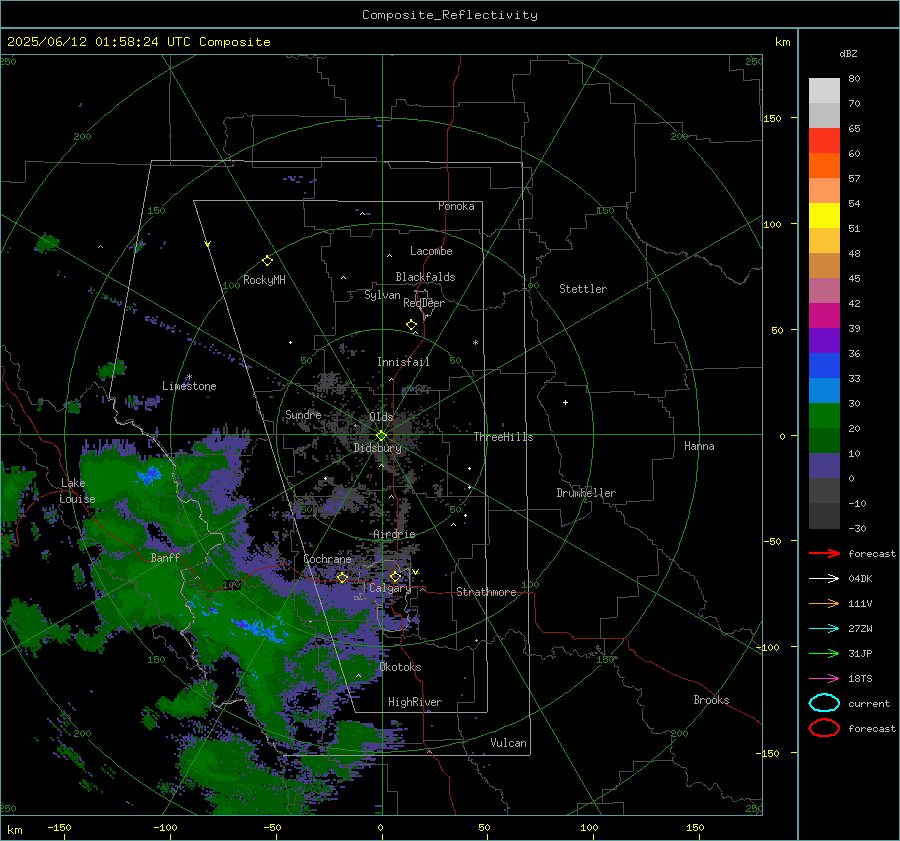Image resolution: width=900 pixels, height=841 pixels.
Task: Click the Hanna label
Action: click(699, 446)
